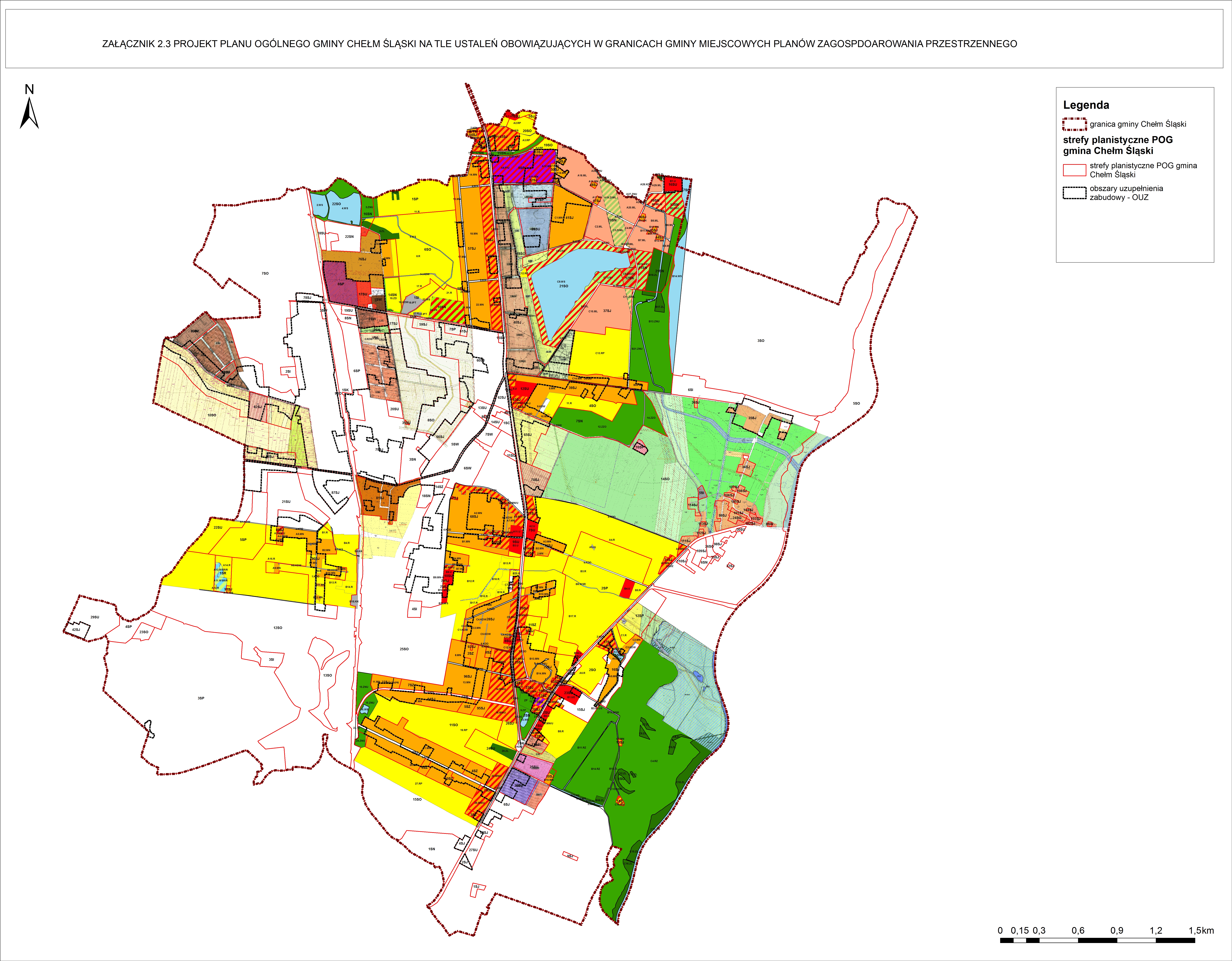Click the 18SN zone label
This screenshot has width=1232, height=961.
(x=426, y=496)
